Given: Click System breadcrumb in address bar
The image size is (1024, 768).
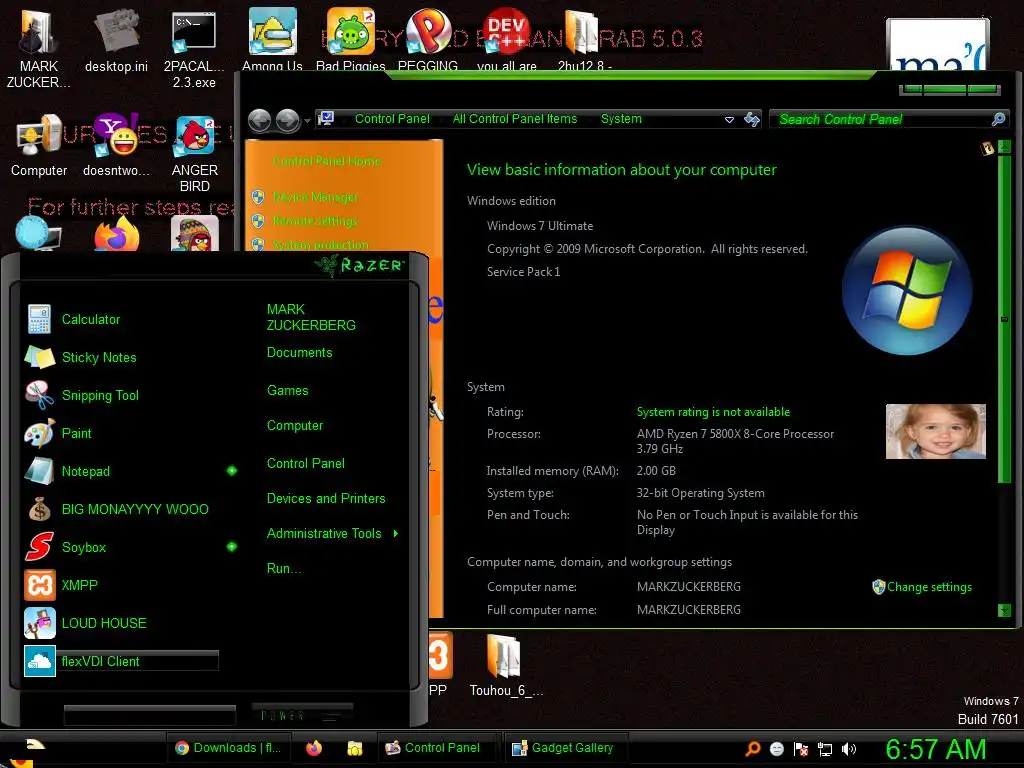Looking at the screenshot, I should point(621,119).
